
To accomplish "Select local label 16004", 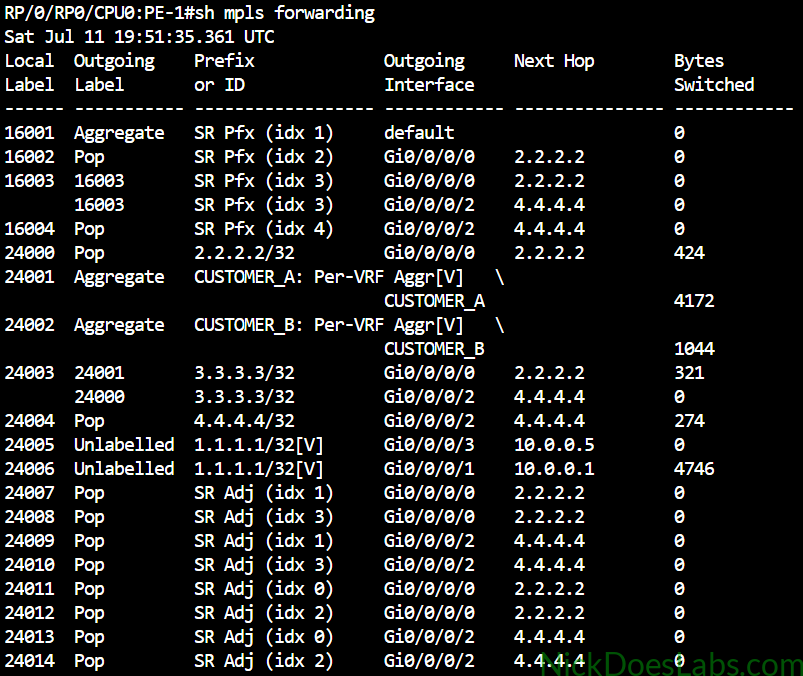I will click(29, 228).
